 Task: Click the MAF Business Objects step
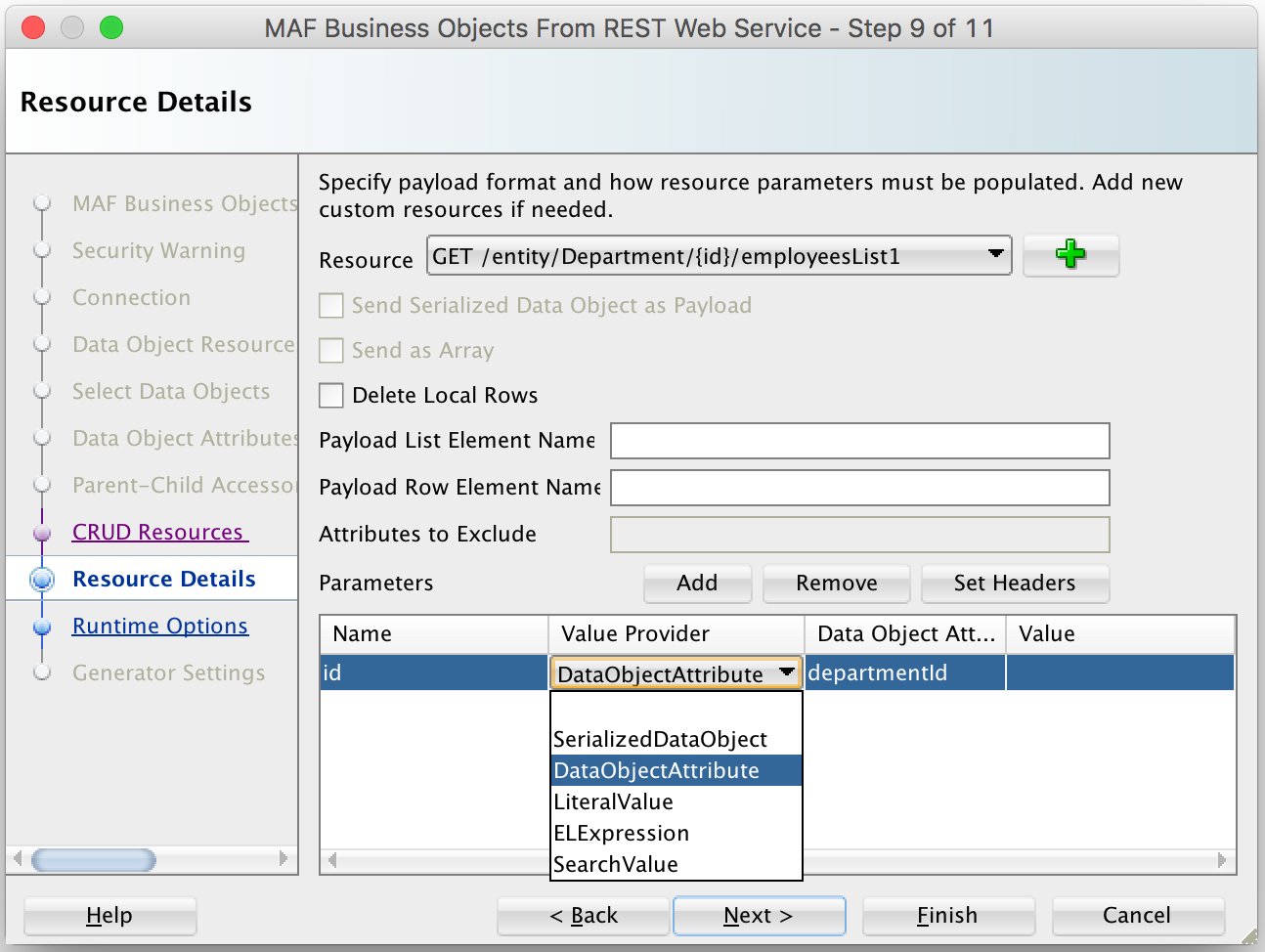click(185, 203)
